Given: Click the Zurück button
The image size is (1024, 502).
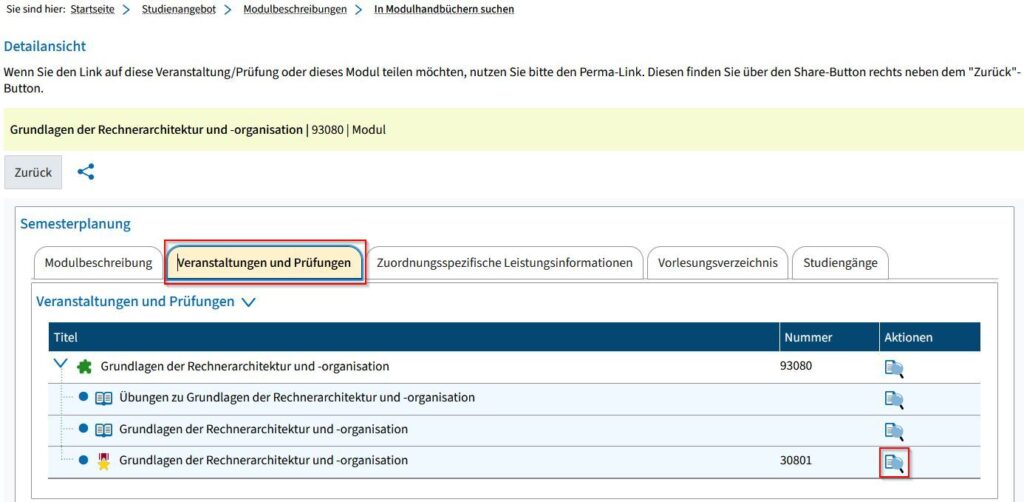Looking at the screenshot, I should pos(33,172).
